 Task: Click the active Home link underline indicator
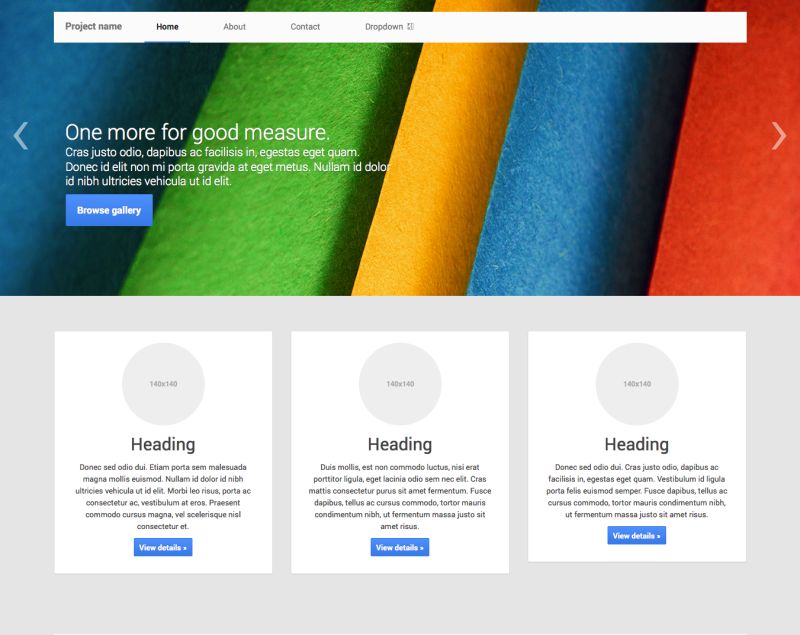coord(168,41)
